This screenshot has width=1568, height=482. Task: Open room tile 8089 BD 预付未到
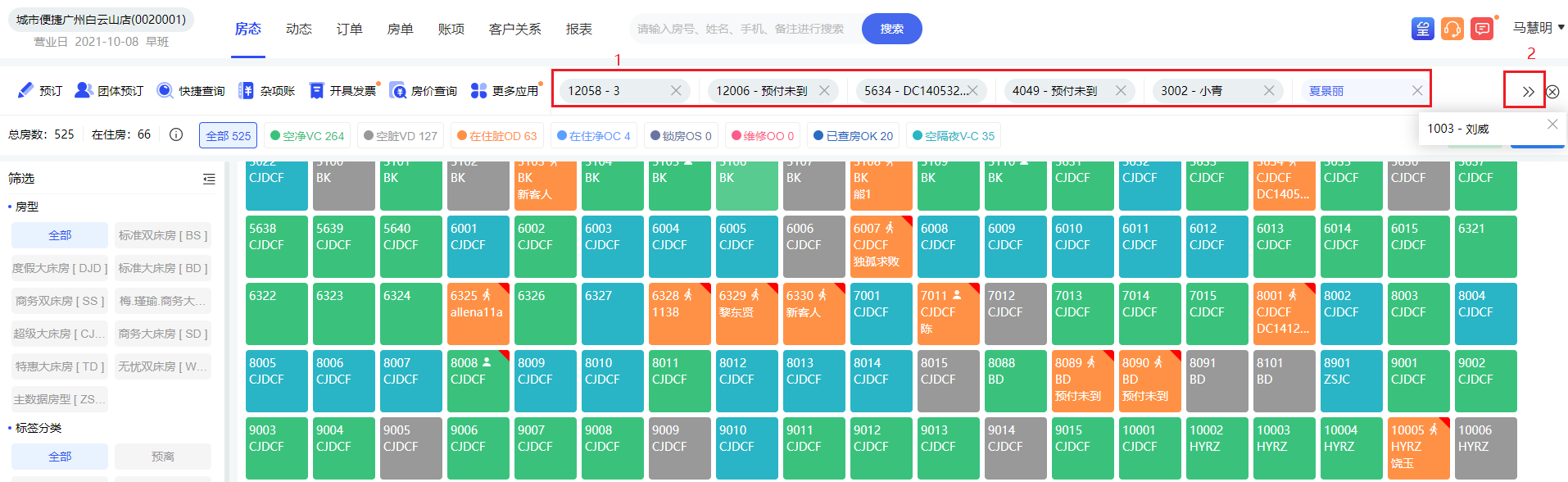point(1083,380)
